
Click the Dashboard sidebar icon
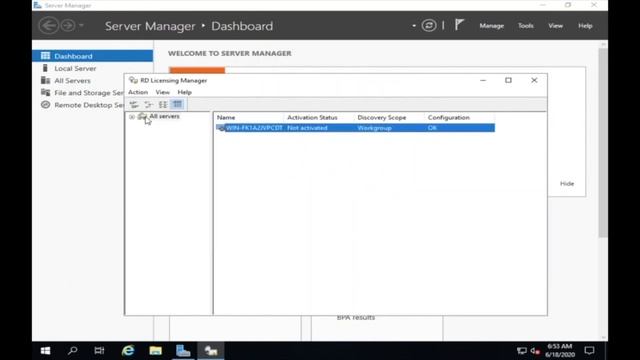coord(45,56)
